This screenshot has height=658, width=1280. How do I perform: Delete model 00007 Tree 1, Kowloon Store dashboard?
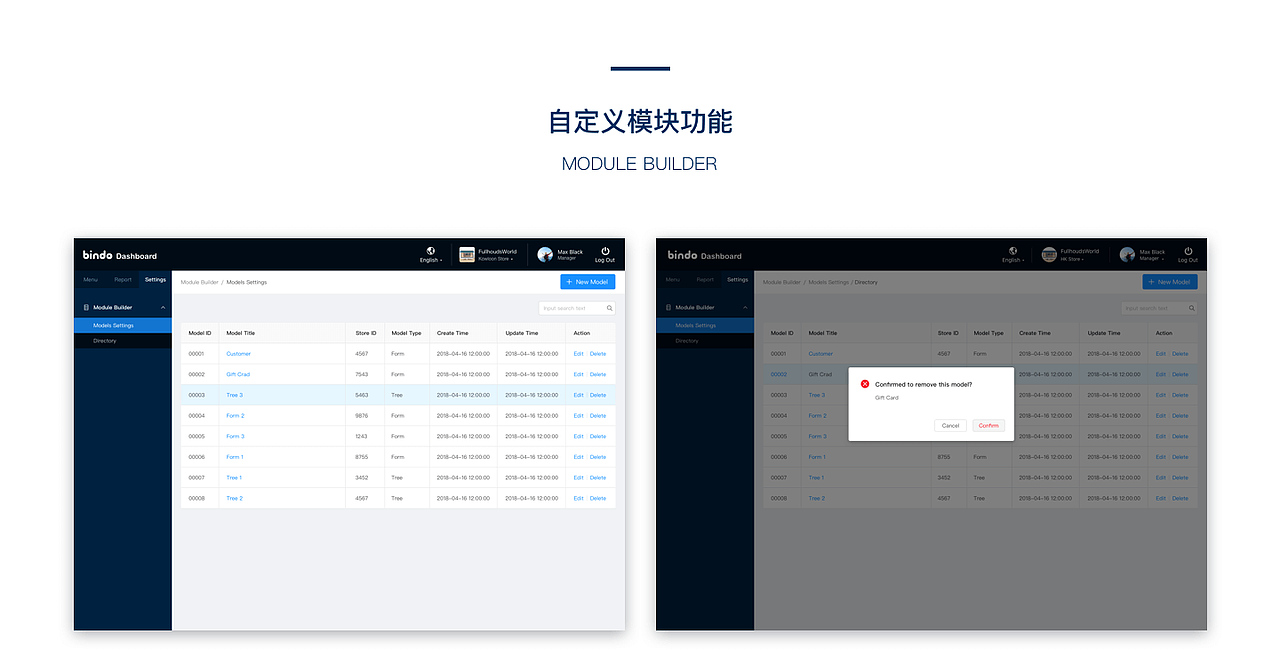(598, 478)
